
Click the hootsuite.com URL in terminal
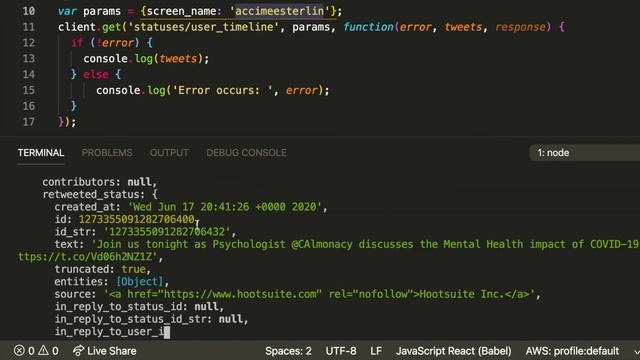(x=240, y=294)
